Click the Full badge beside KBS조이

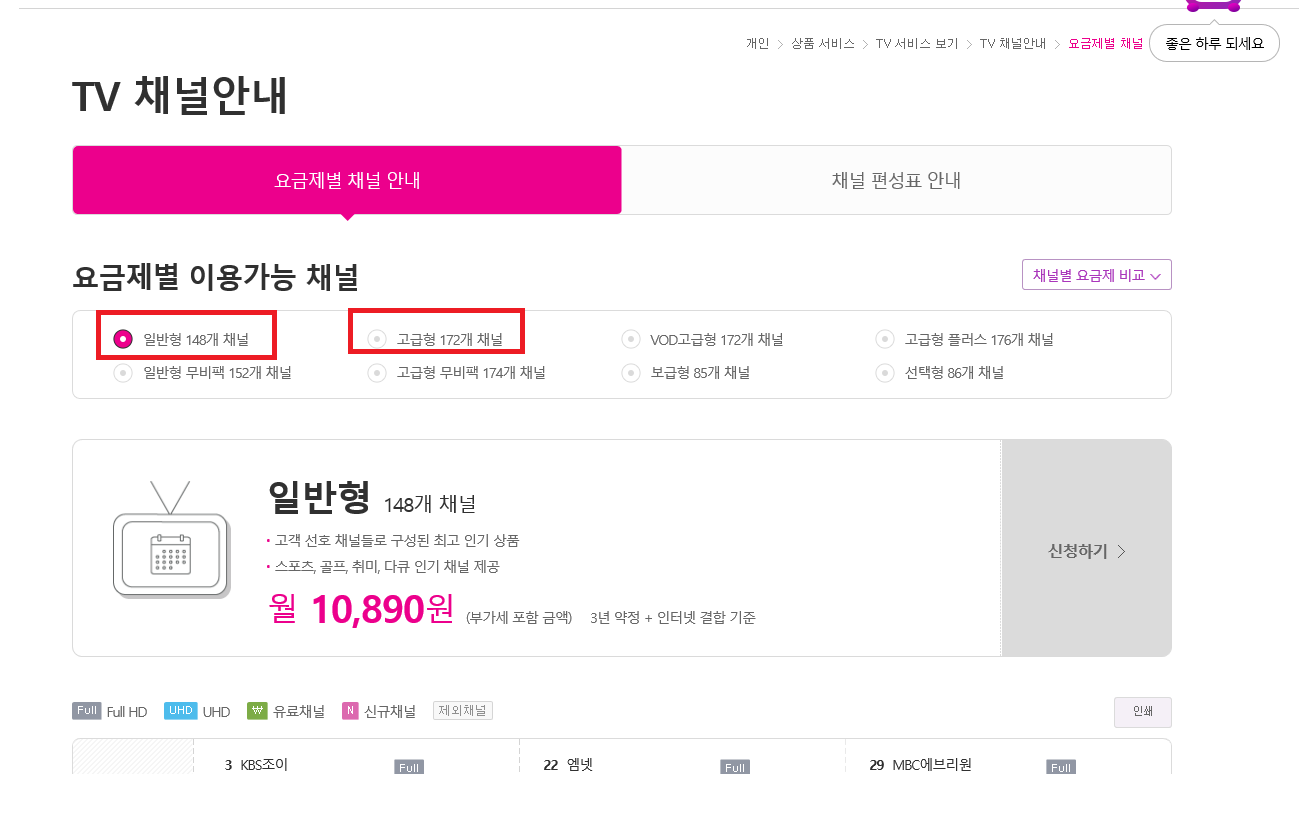click(408, 767)
